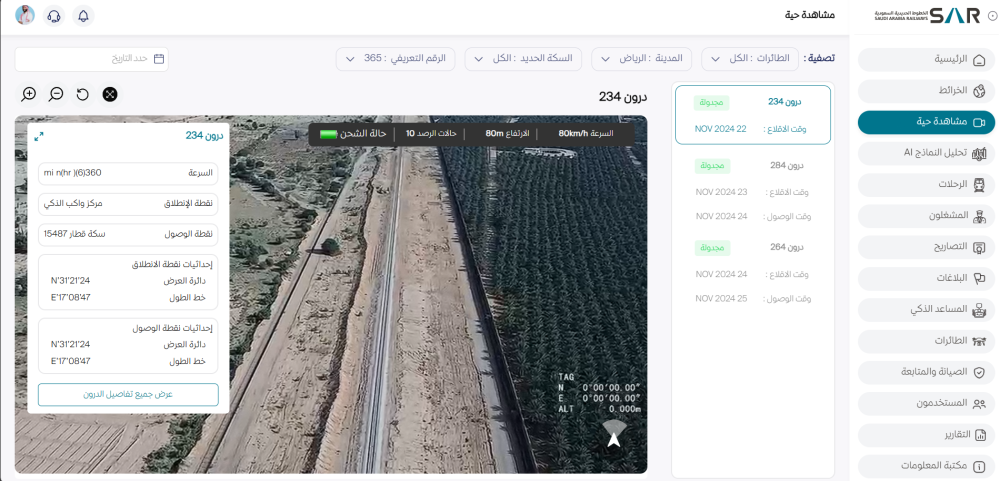The image size is (1000, 481).
Task: Click the حدد التاريخ date field
Action: 92,59
